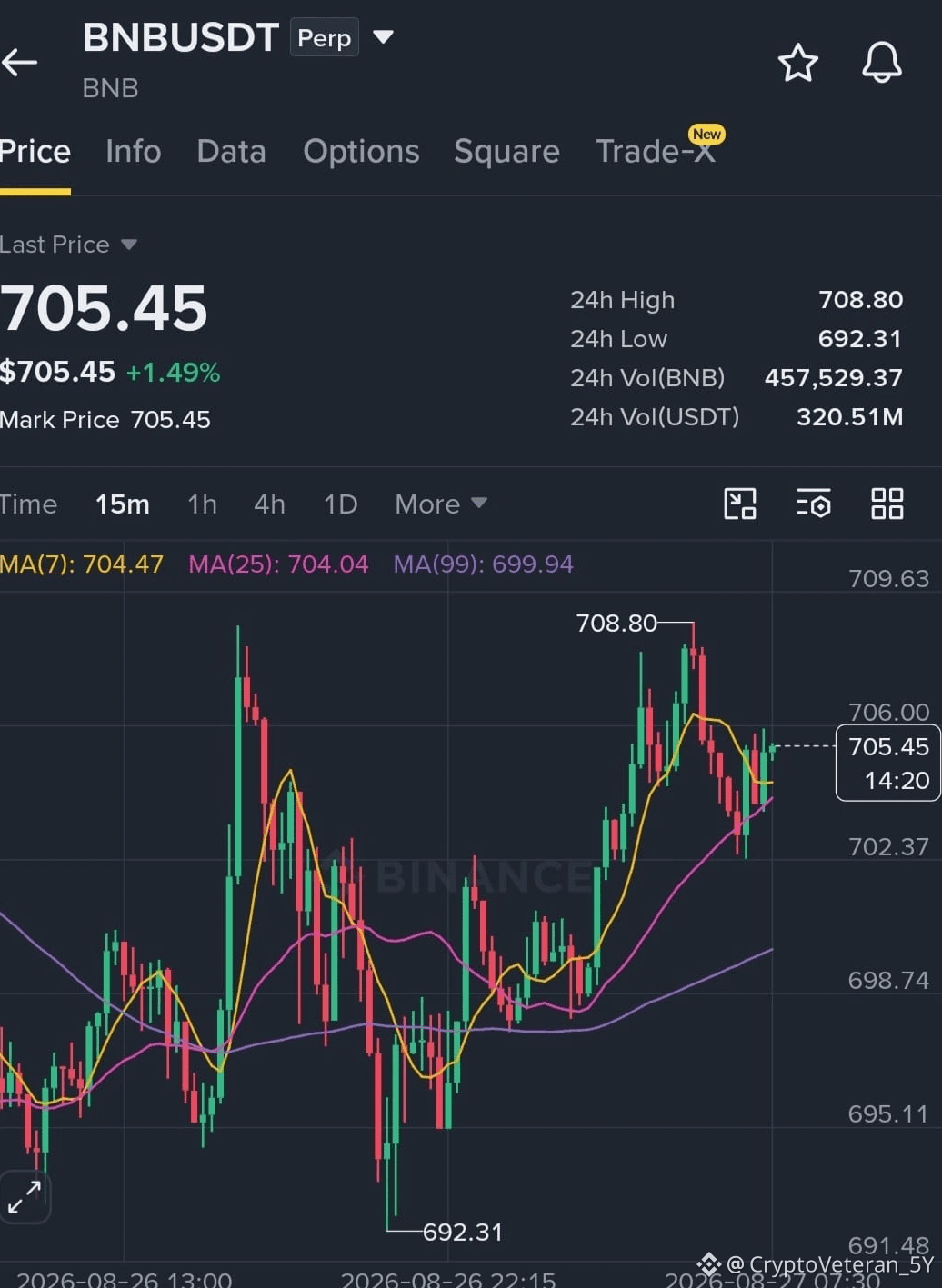Tap the Mark Price 705.45 text
This screenshot has width=942, height=1288.
[x=105, y=420]
